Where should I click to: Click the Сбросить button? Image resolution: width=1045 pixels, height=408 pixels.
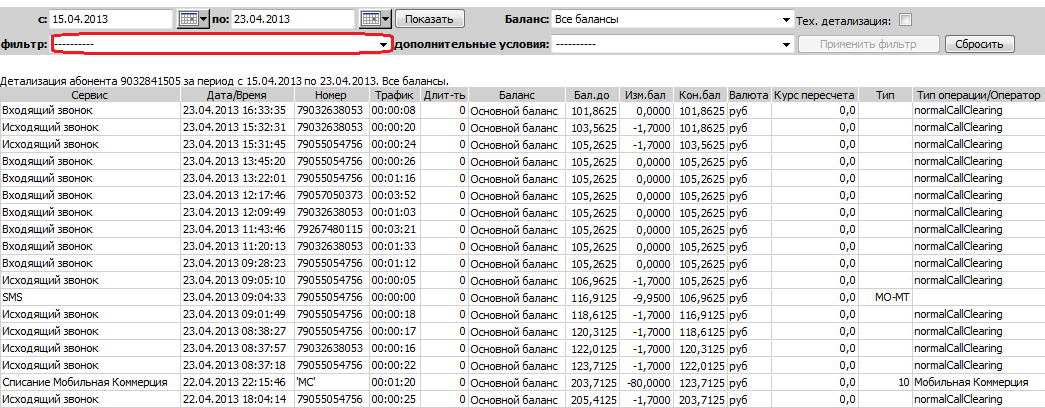979,44
